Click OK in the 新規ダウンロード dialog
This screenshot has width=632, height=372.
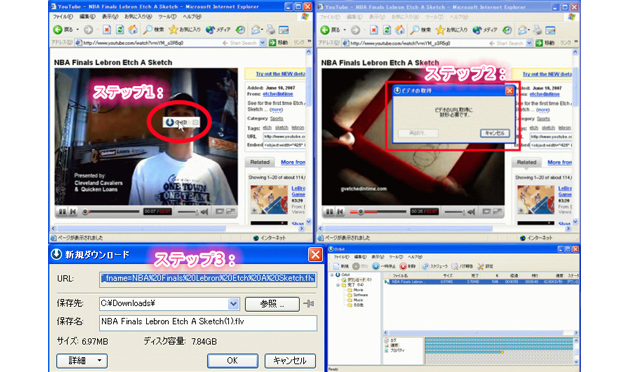point(233,360)
